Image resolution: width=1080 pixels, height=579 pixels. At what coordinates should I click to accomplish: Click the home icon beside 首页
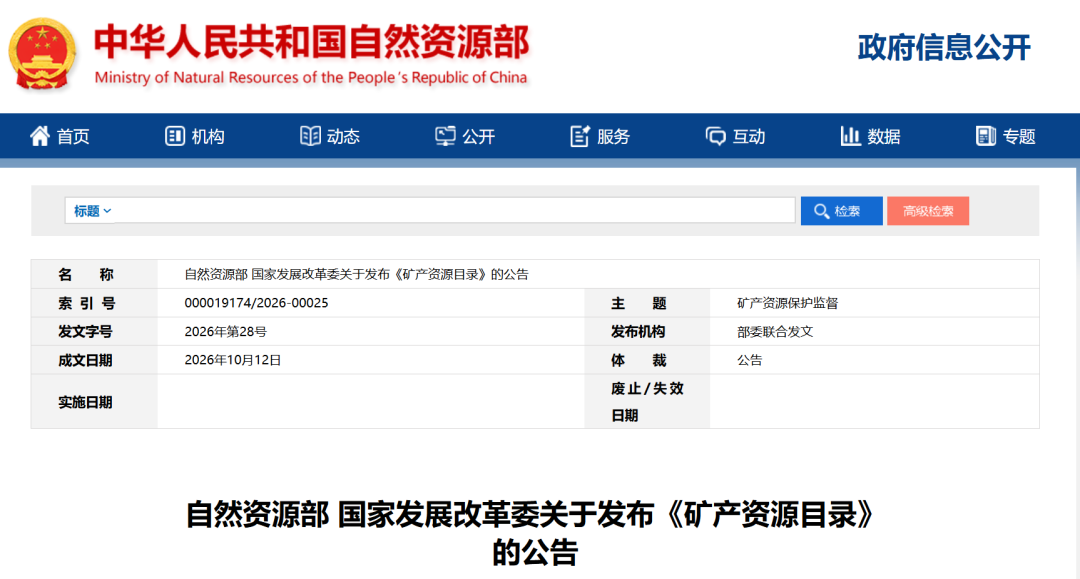coord(40,136)
